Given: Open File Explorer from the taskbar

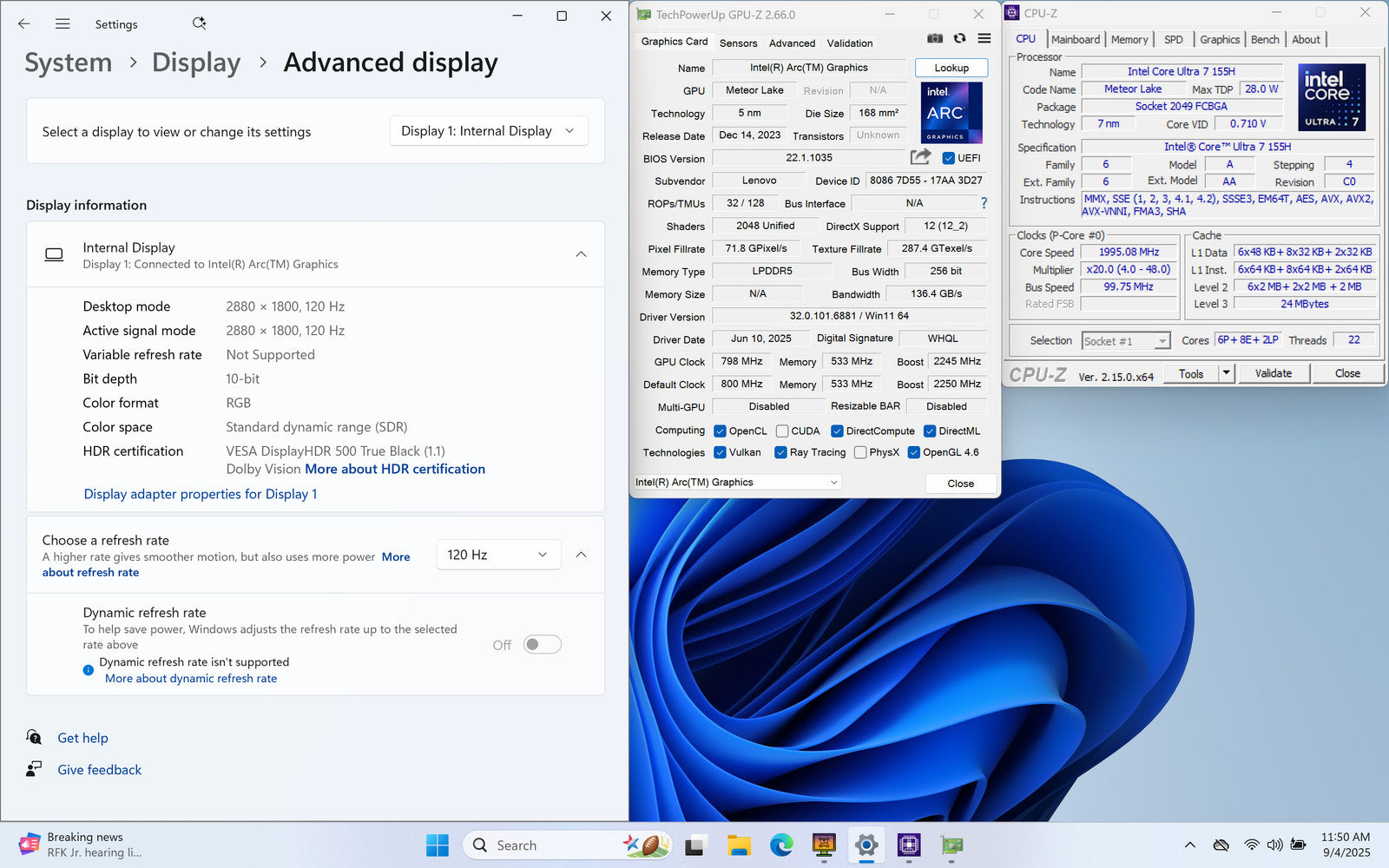Looking at the screenshot, I should tap(739, 845).
